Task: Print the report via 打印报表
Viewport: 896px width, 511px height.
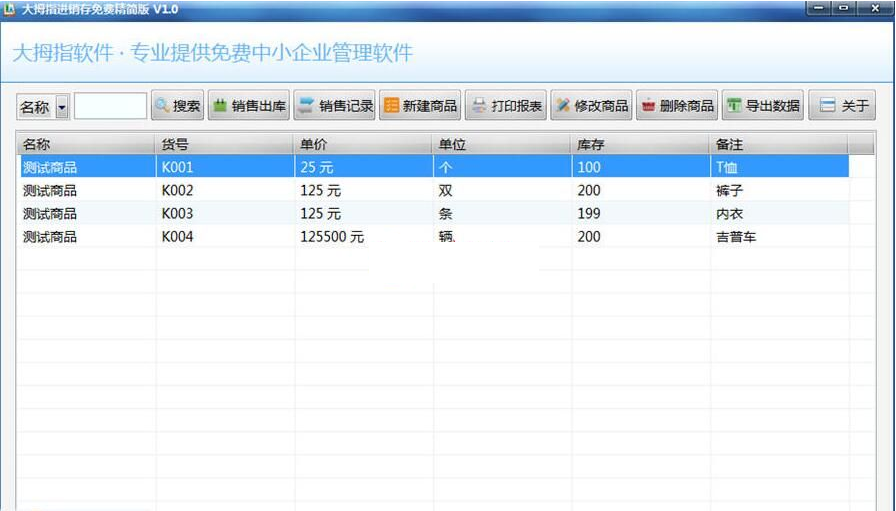Action: pyautogui.click(x=506, y=106)
